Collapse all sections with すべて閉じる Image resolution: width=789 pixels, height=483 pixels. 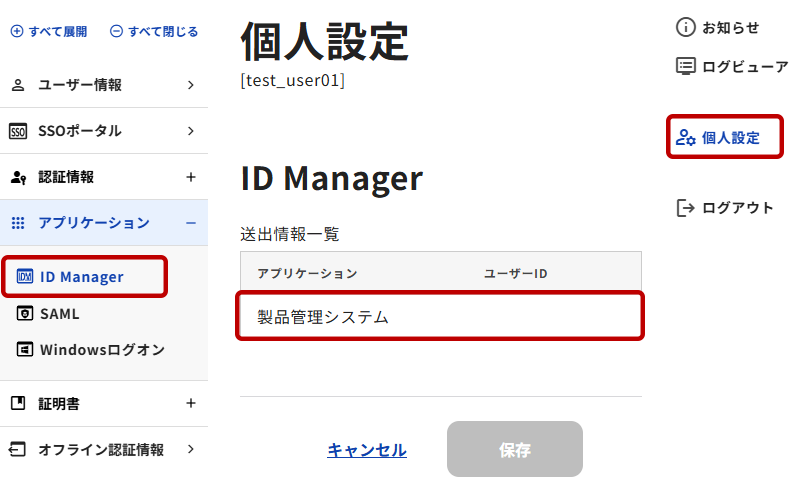pos(153,31)
